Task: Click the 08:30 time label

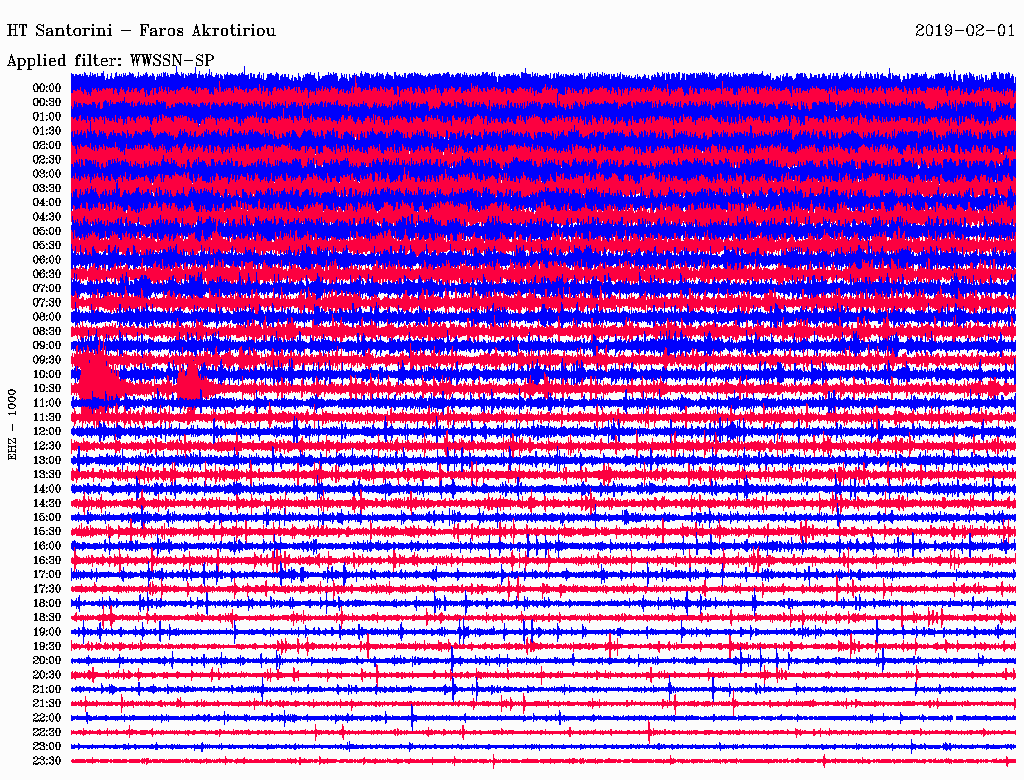Action: (47, 331)
